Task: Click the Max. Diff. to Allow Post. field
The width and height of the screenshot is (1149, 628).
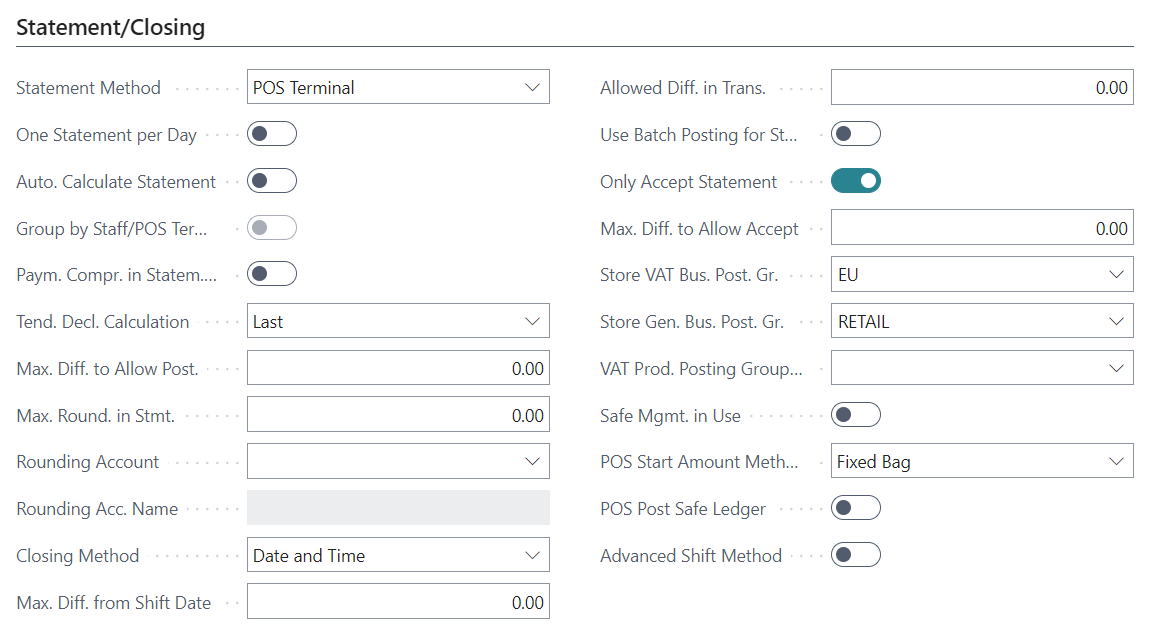Action: [x=398, y=368]
